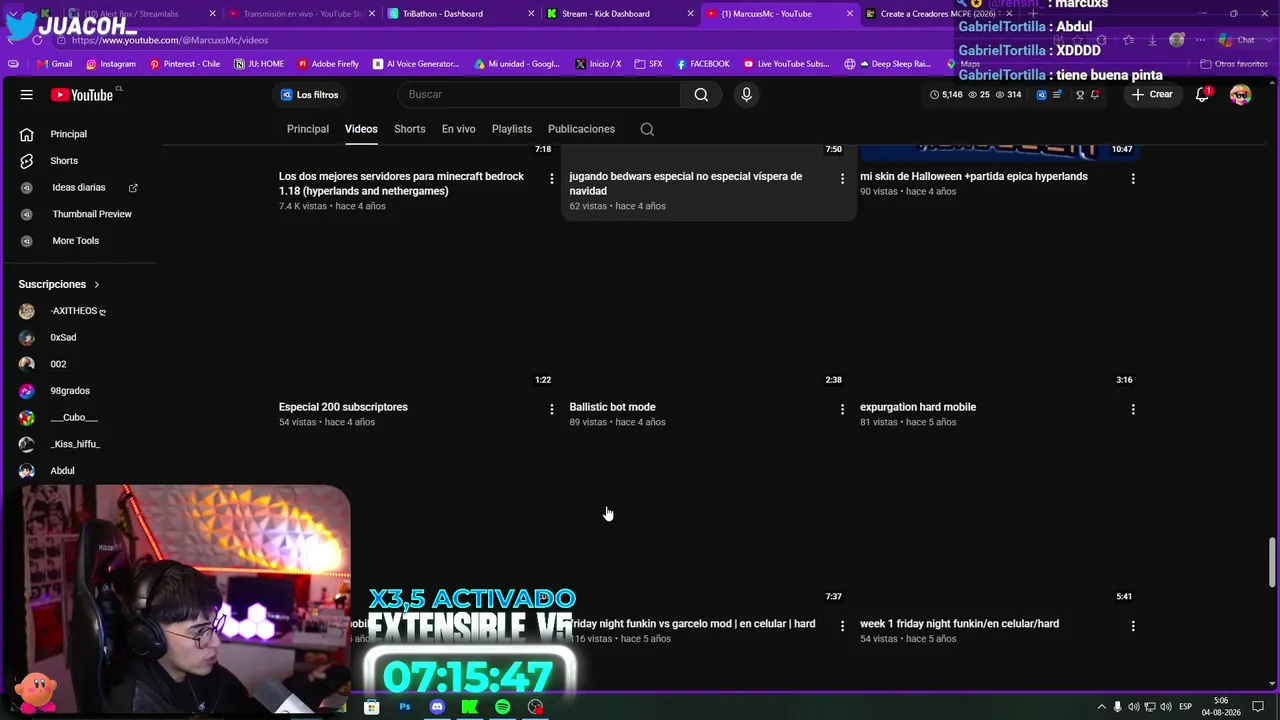The height and width of the screenshot is (720, 1280).
Task: Open options for 'garcelo mod' video
Action: click(842, 626)
